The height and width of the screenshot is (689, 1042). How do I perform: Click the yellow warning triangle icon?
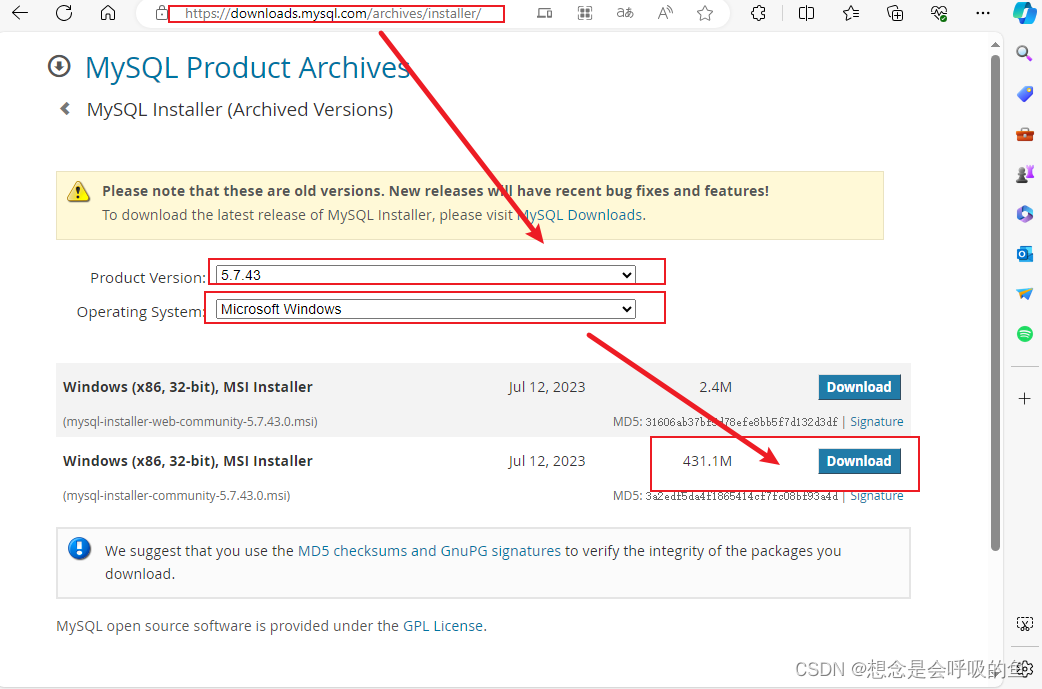[78, 191]
